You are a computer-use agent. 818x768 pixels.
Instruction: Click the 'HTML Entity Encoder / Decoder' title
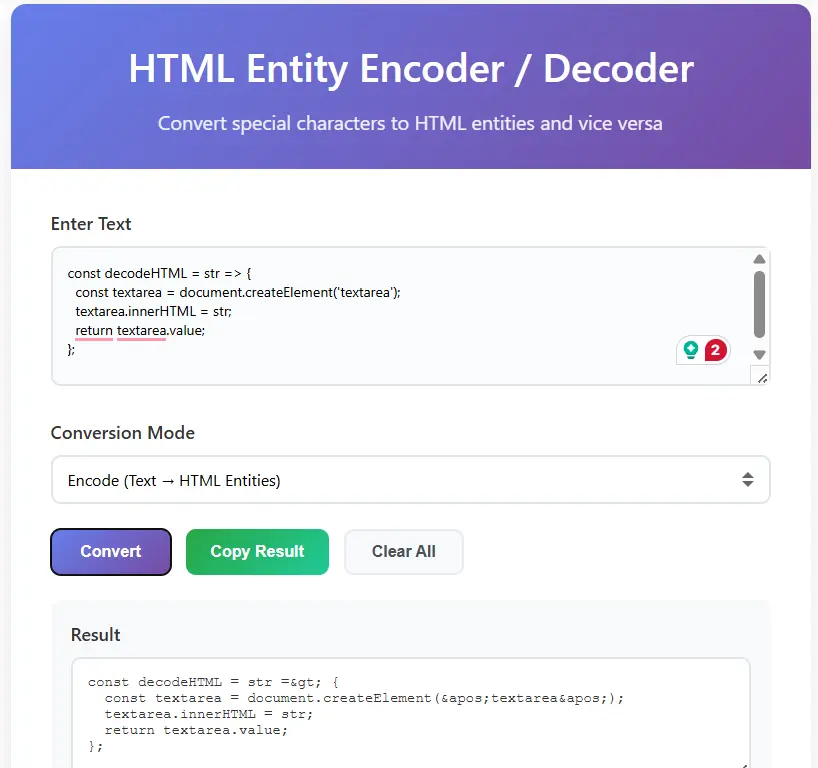click(411, 68)
